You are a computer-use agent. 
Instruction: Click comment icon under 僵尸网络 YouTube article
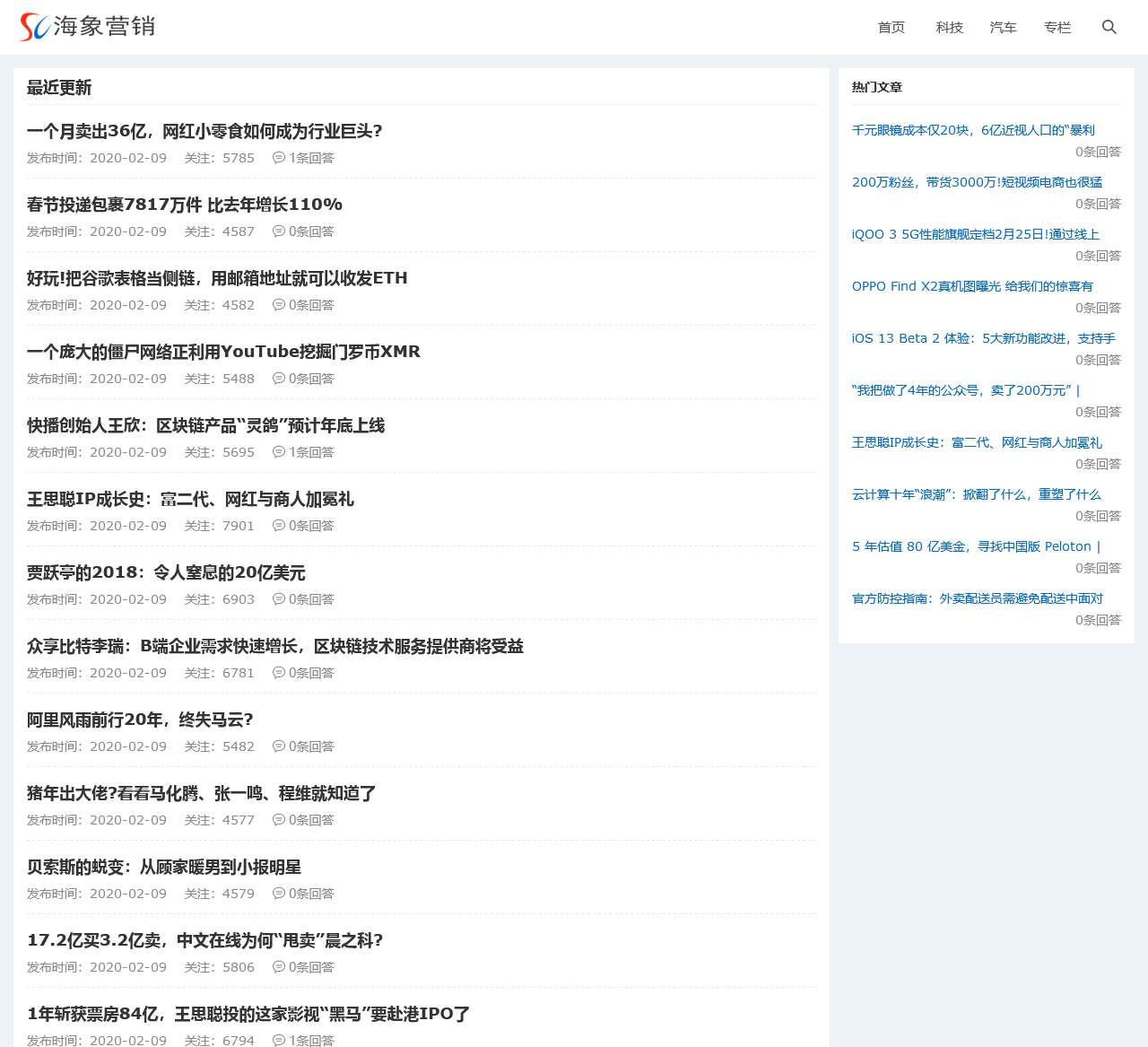279,379
